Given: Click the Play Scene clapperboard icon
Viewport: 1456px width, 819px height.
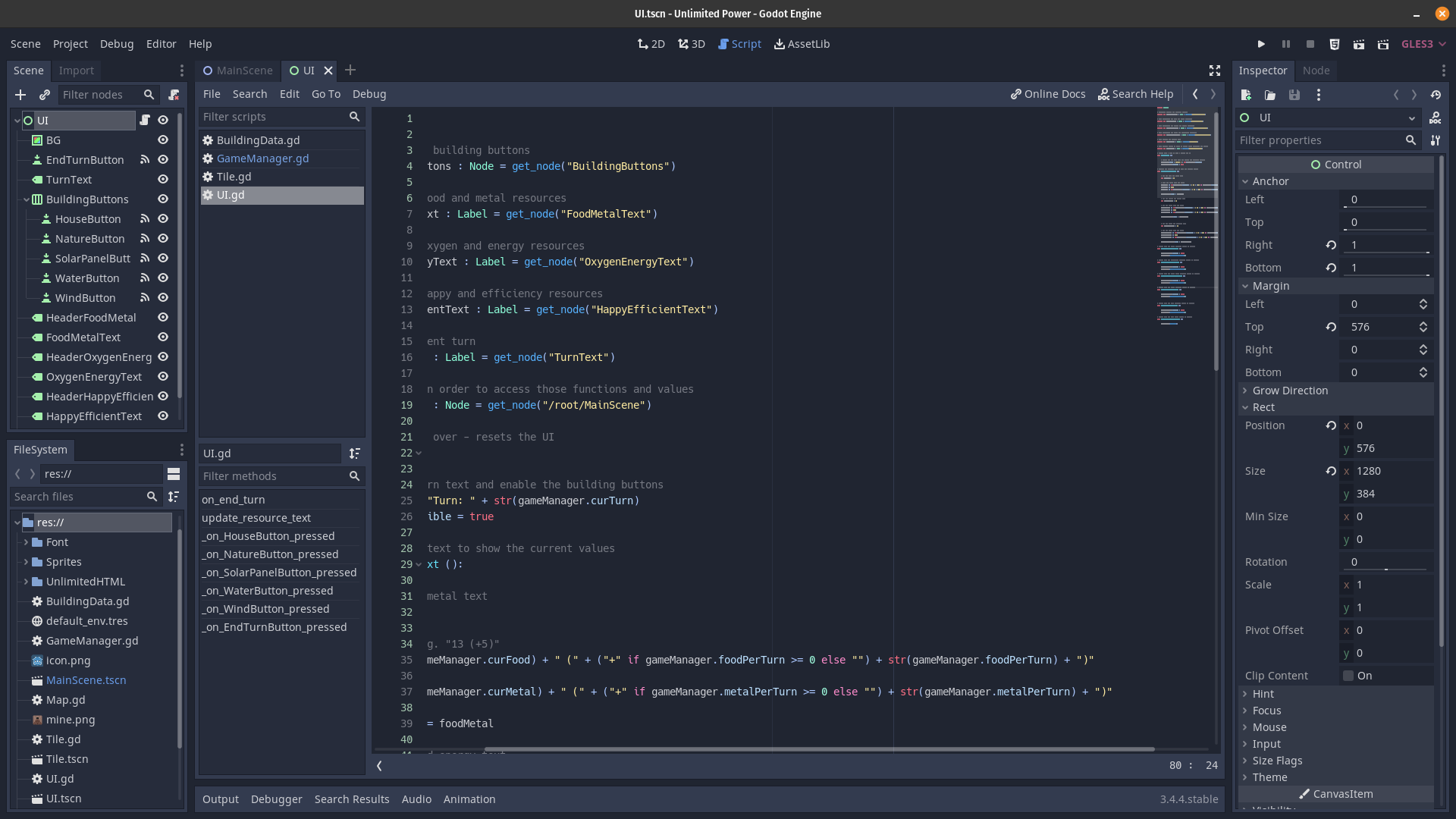Looking at the screenshot, I should click(x=1358, y=44).
